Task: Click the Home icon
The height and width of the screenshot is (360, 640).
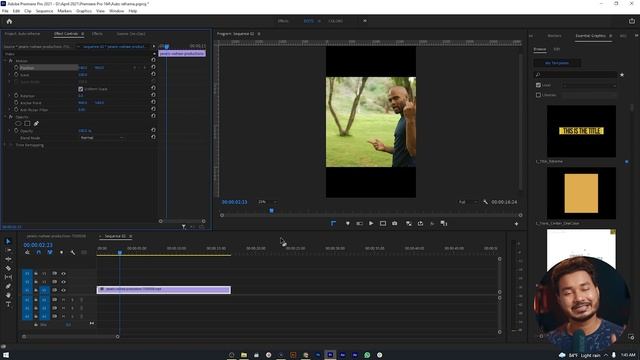Action: click(9, 21)
